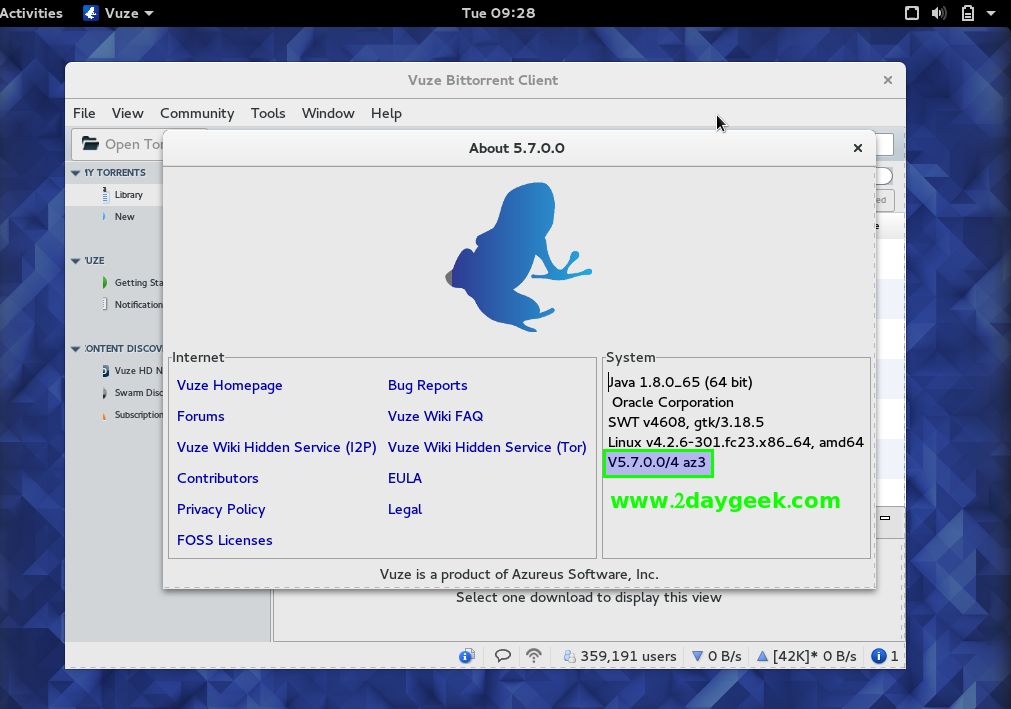Image resolution: width=1011 pixels, height=709 pixels.
Task: Select Library in the sidebar
Action: (x=128, y=195)
